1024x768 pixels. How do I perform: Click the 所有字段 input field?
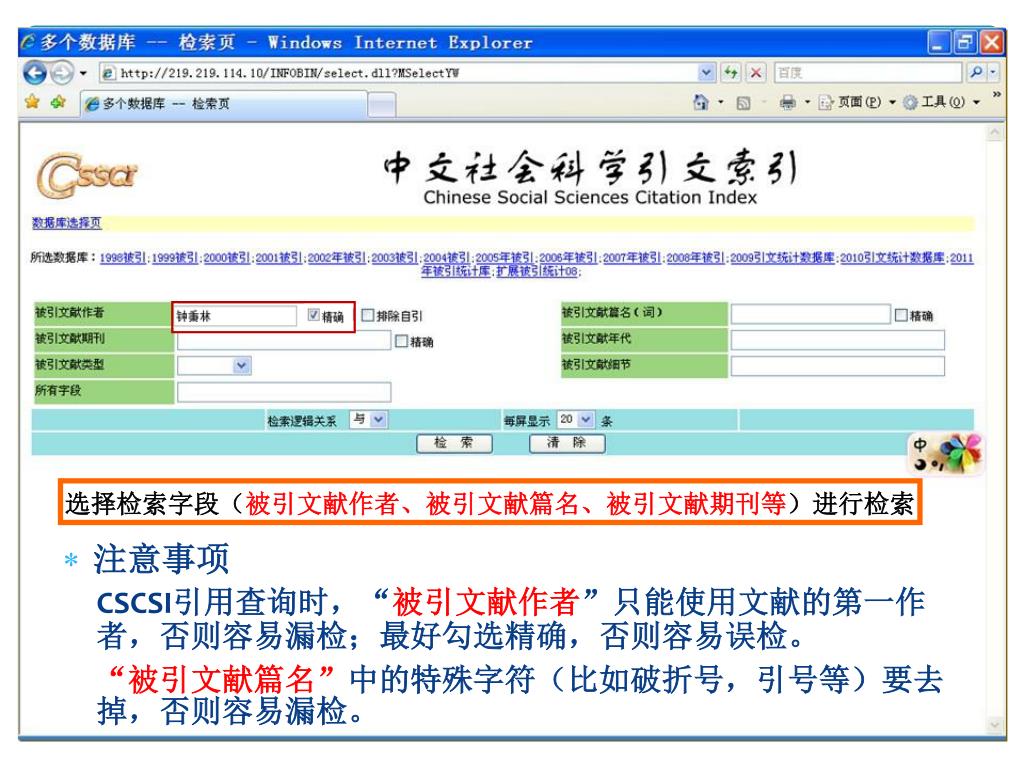(x=284, y=392)
